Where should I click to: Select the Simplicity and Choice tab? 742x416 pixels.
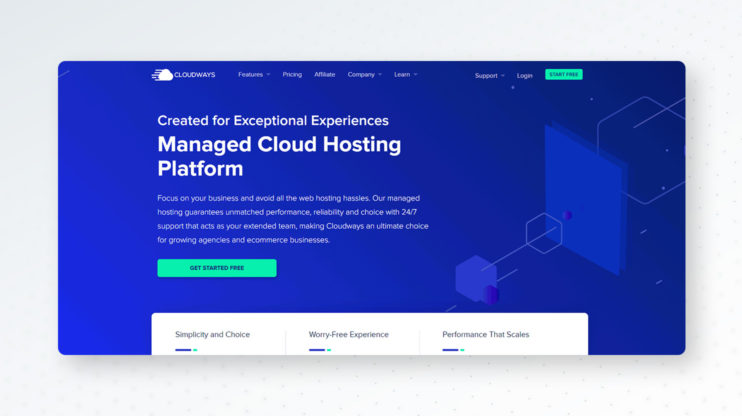coord(212,335)
